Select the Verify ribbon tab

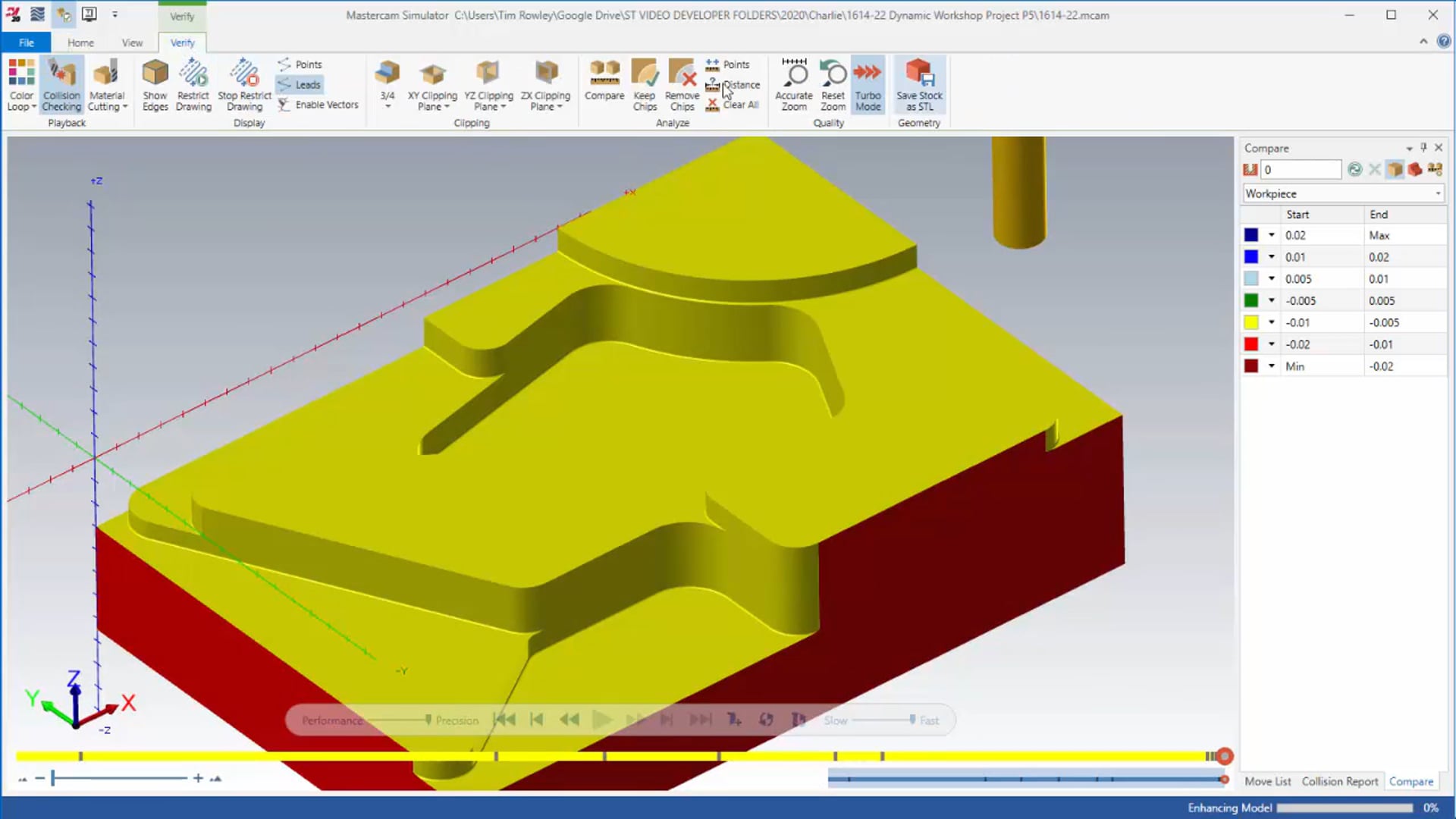(x=182, y=42)
